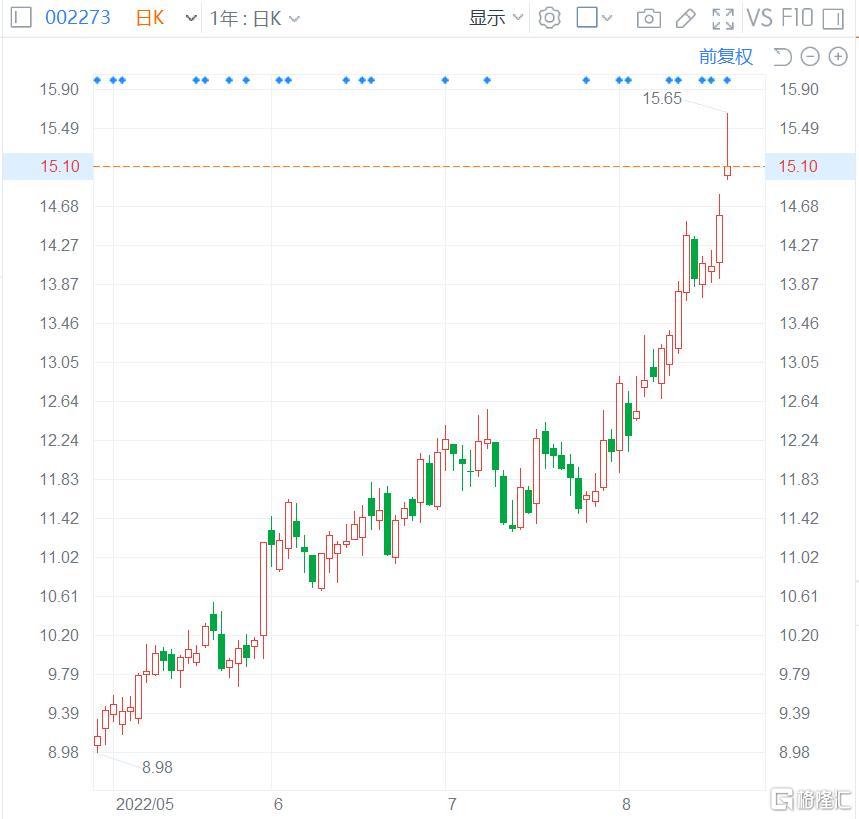The height and width of the screenshot is (819, 859).
Task: Expand the chevron next to orange 日K
Action: (x=191, y=18)
